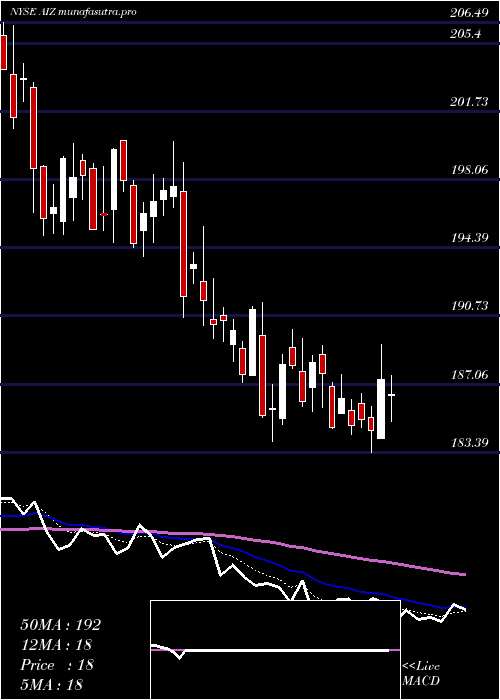The height and width of the screenshot is (700, 500).
Task: Click the 201.73 price level label
Action: [x=469, y=102]
